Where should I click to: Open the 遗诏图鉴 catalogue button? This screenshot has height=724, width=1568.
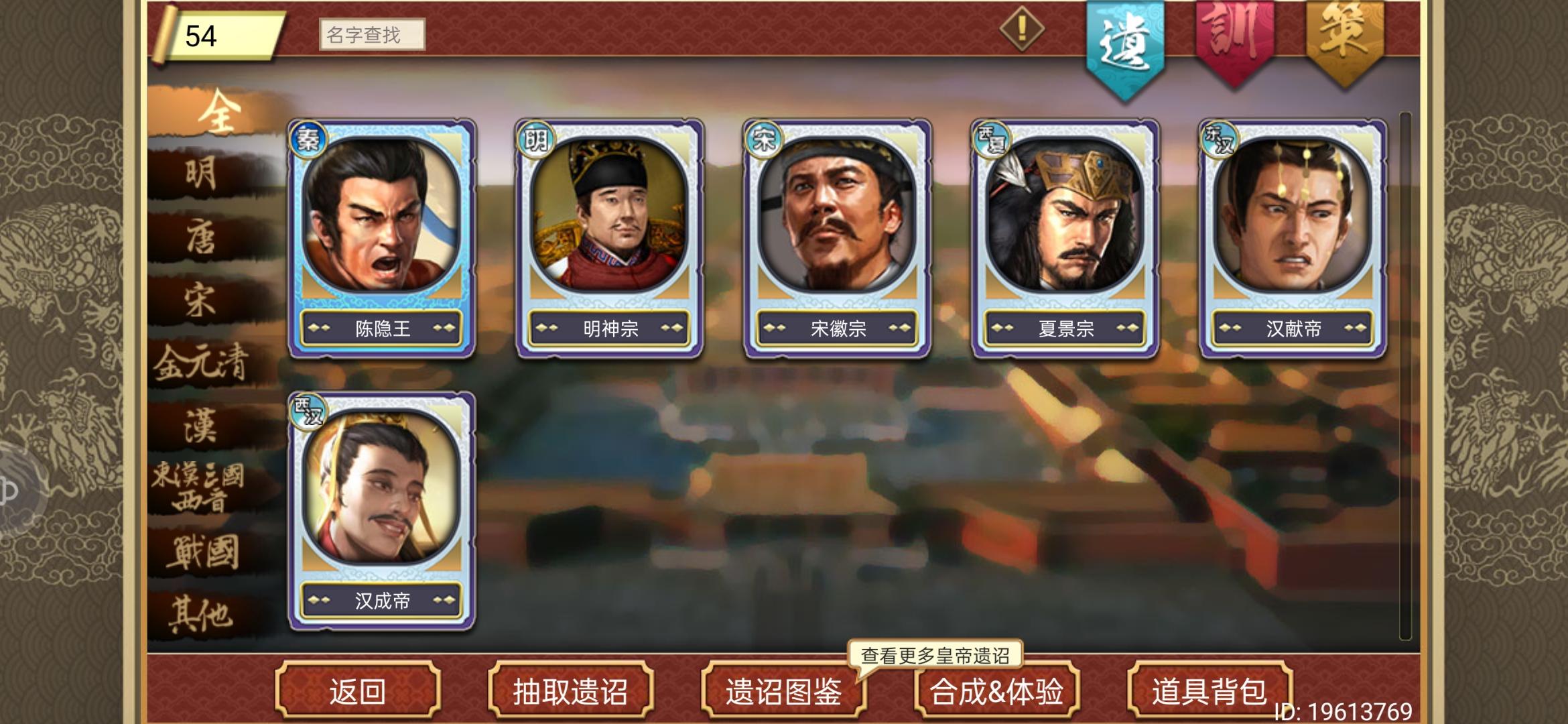click(x=783, y=690)
